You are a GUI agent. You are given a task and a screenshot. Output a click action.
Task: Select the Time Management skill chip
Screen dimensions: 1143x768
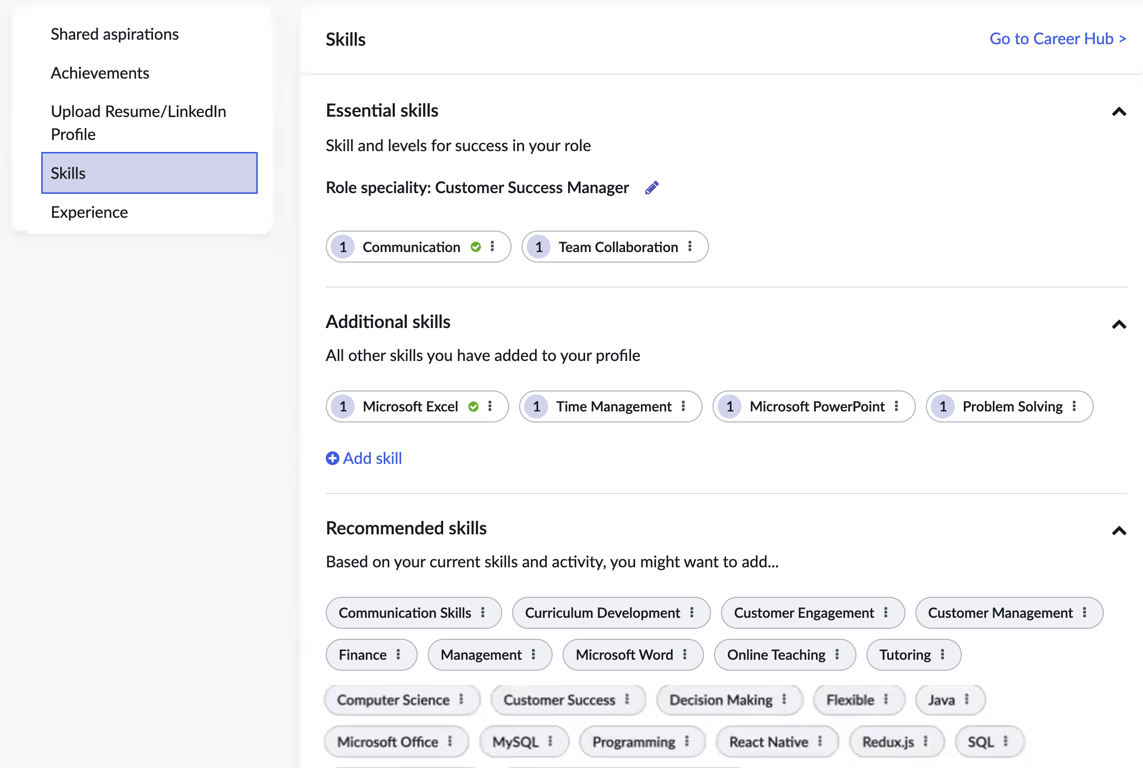(x=611, y=407)
